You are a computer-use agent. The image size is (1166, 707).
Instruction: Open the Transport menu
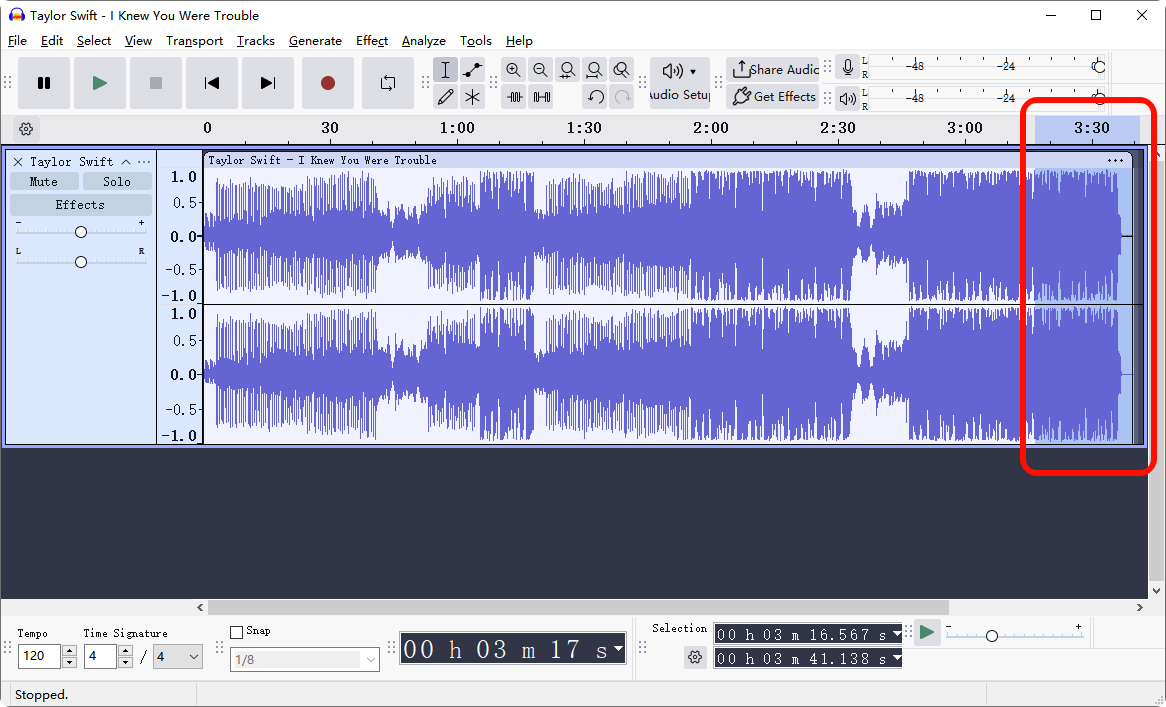[x=194, y=41]
